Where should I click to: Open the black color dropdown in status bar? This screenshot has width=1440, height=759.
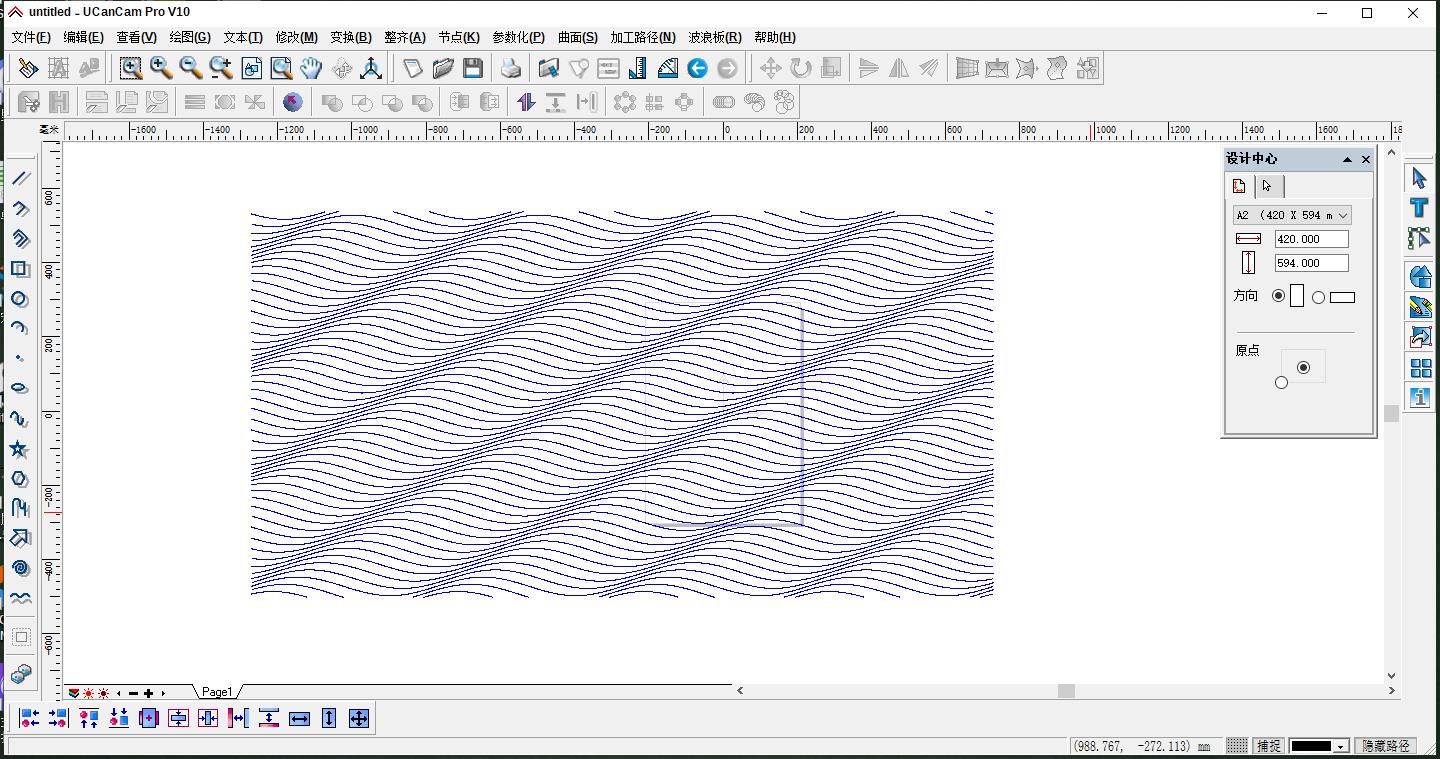pos(1341,746)
